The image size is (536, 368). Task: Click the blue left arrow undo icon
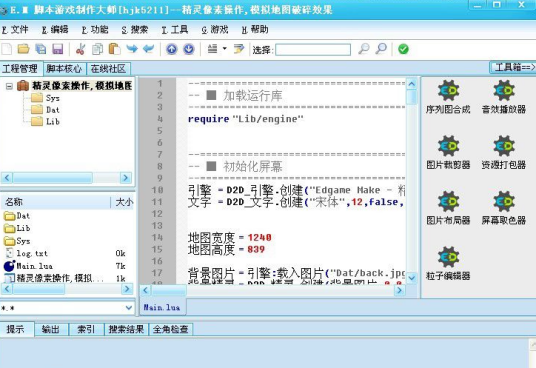tap(149, 49)
